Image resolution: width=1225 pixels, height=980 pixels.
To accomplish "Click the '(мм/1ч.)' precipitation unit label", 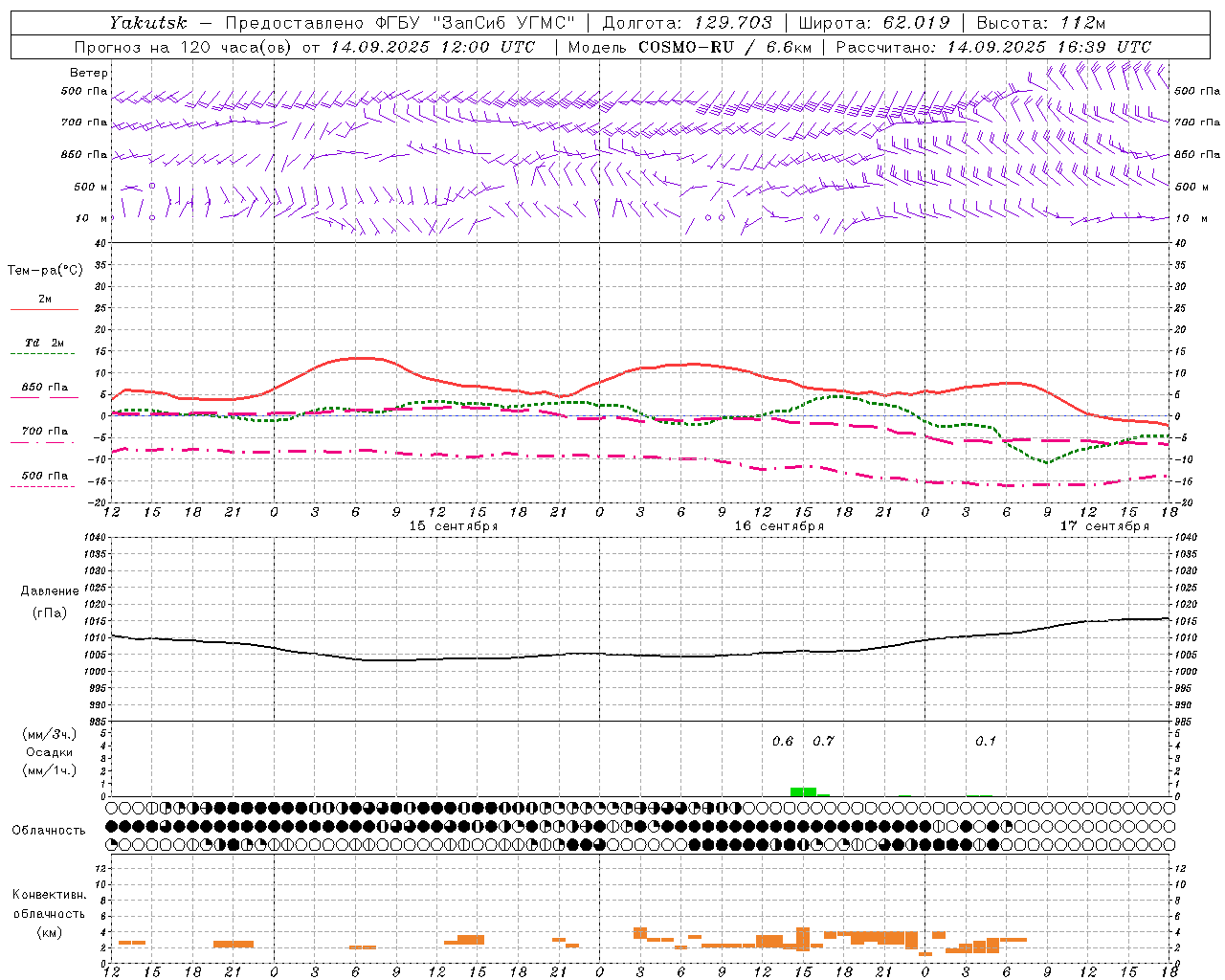I will (50, 770).
